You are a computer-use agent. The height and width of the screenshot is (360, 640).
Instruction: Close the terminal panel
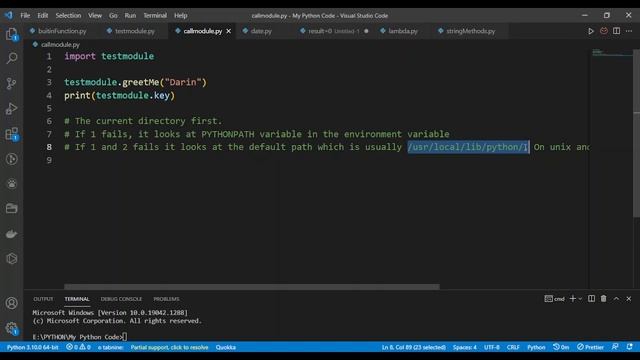pos(629,299)
